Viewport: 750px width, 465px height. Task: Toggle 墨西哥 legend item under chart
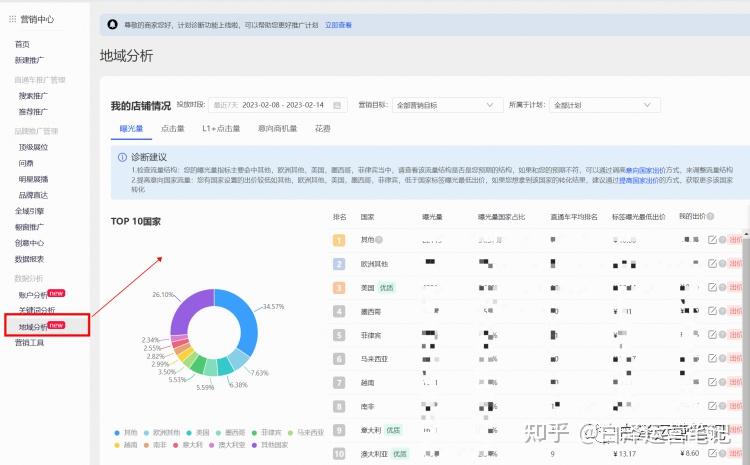(x=231, y=432)
